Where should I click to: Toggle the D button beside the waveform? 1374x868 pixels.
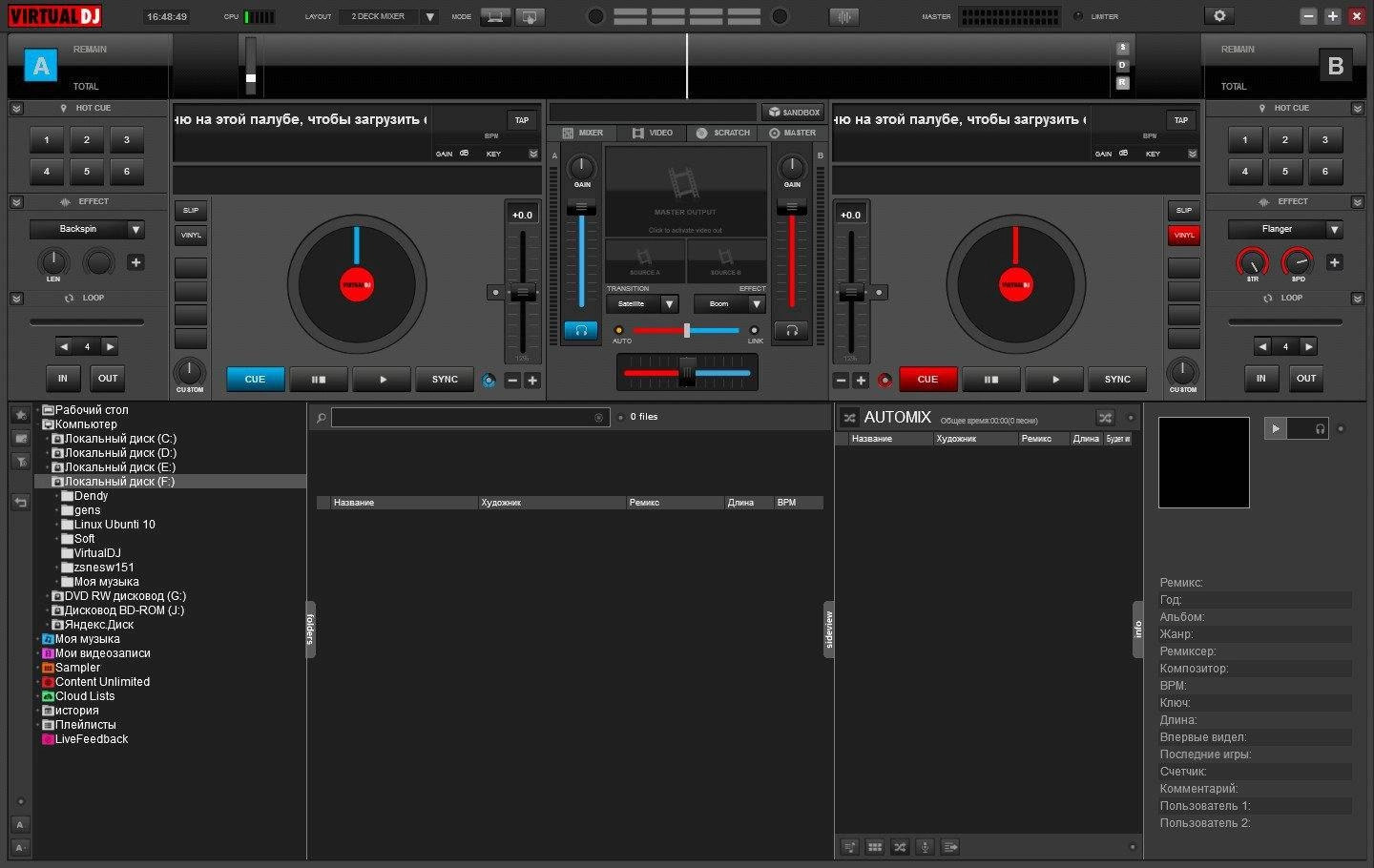(1122, 65)
